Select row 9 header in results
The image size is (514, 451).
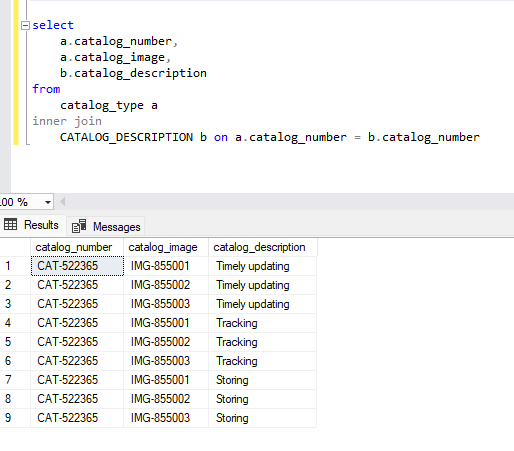(x=15, y=418)
